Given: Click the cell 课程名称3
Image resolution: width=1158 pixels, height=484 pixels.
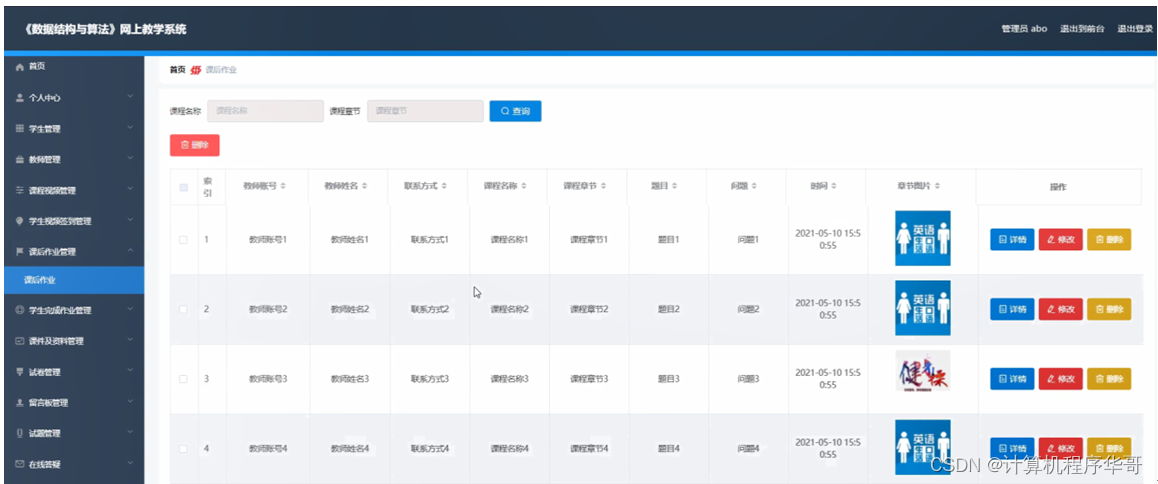Looking at the screenshot, I should 510,378.
